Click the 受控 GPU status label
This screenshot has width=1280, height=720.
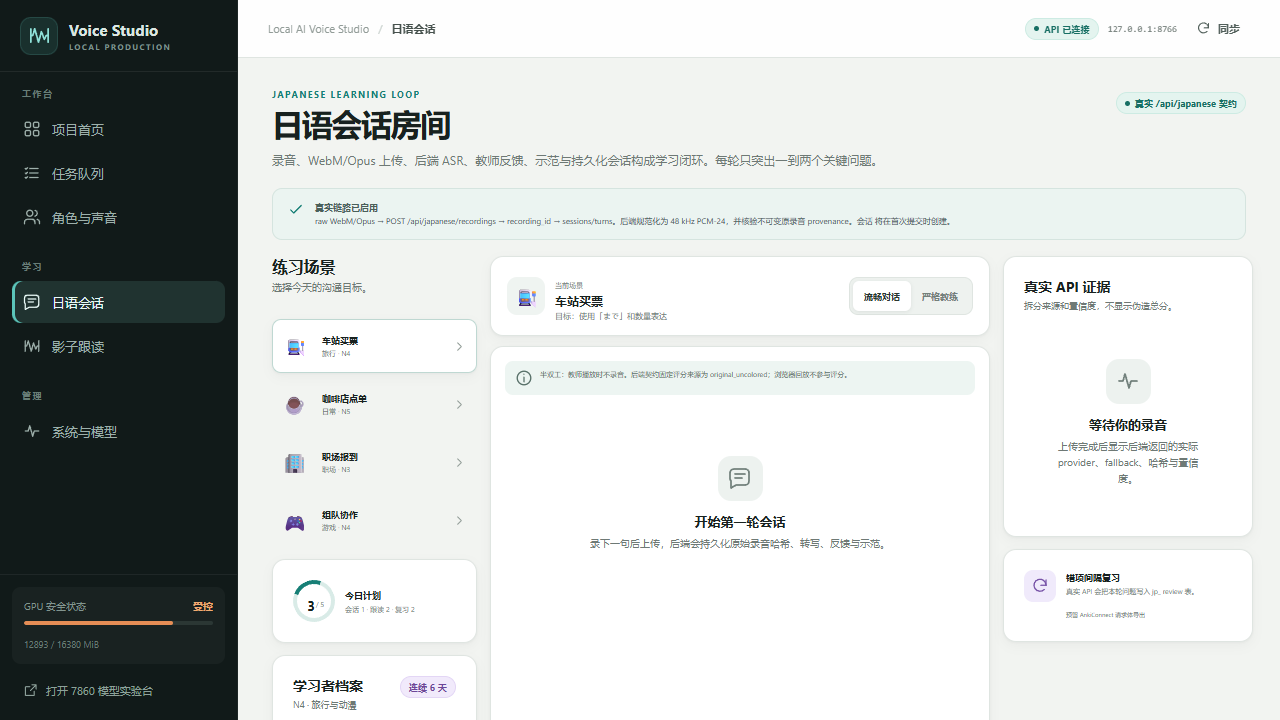pyautogui.click(x=203, y=607)
